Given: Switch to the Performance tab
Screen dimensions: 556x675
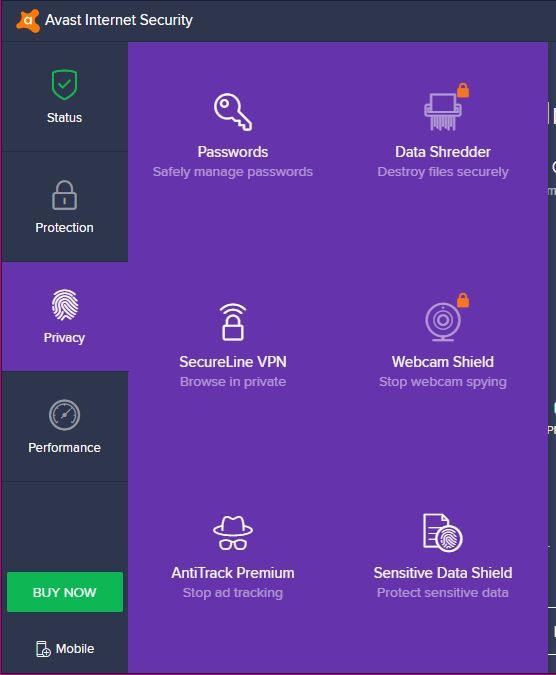Looking at the screenshot, I should (x=65, y=426).
